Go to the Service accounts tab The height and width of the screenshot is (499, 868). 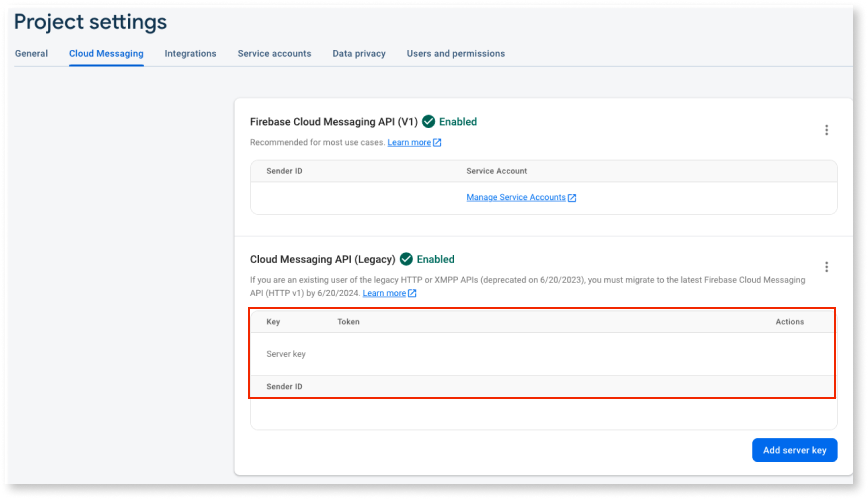click(274, 54)
